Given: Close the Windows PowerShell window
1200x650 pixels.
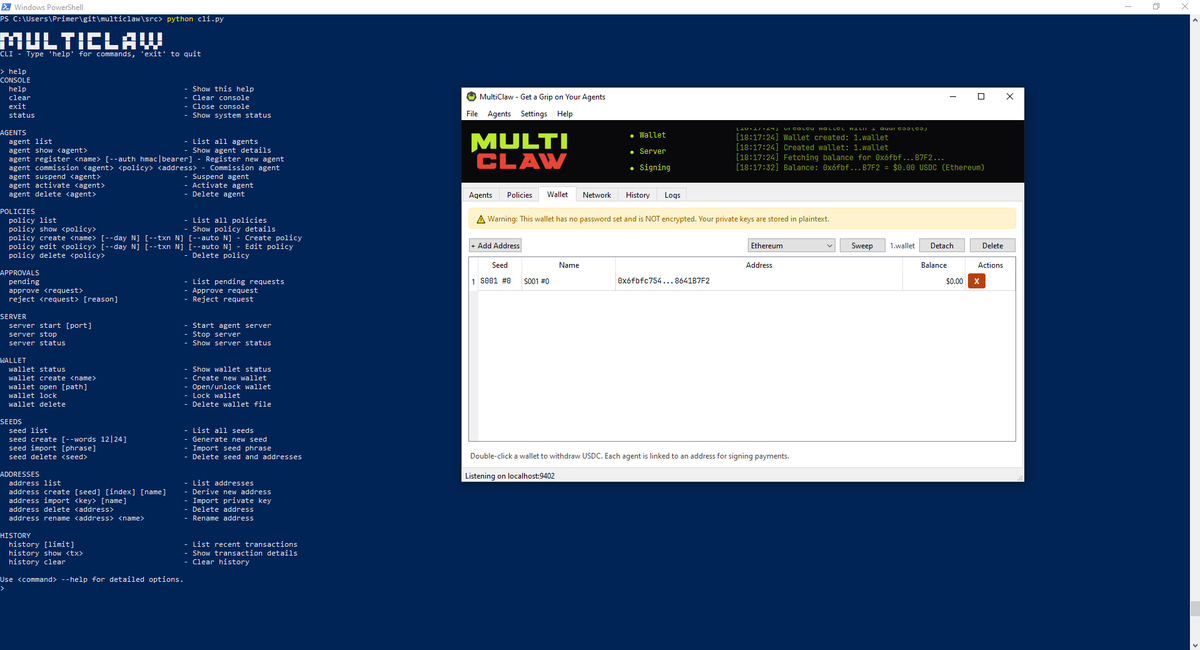Looking at the screenshot, I should click(1185, 6).
